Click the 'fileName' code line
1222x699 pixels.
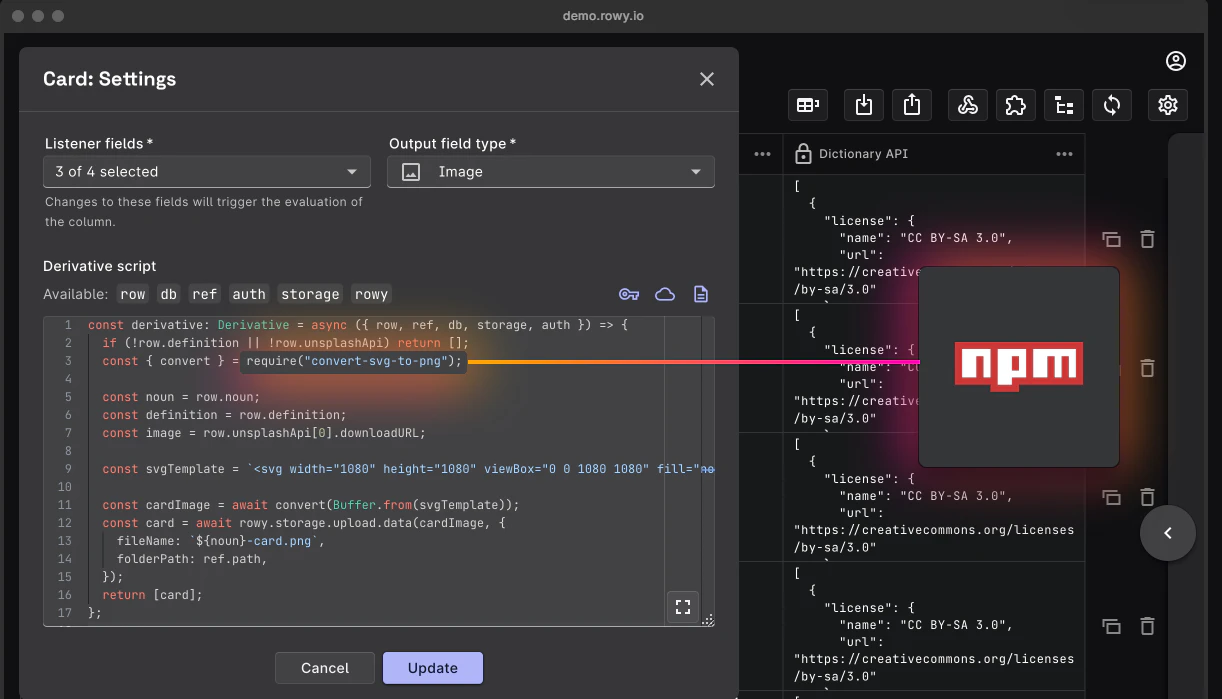pos(221,541)
